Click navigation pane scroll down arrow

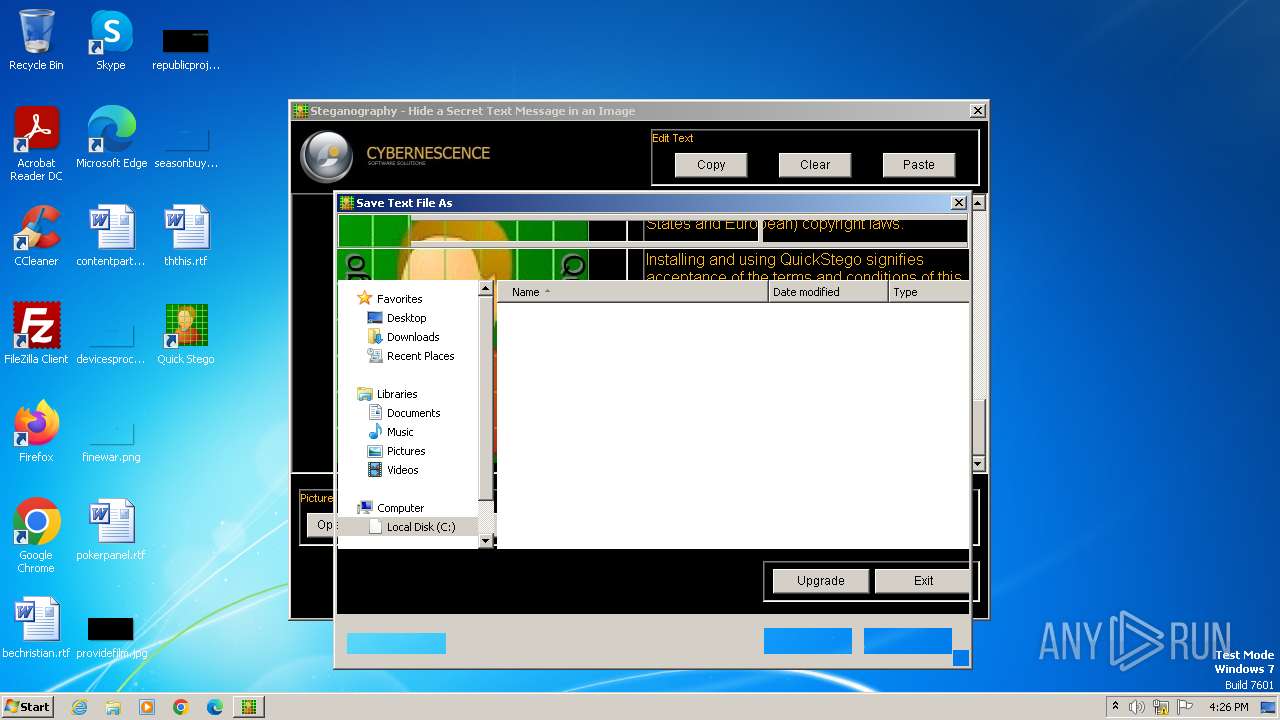[486, 541]
